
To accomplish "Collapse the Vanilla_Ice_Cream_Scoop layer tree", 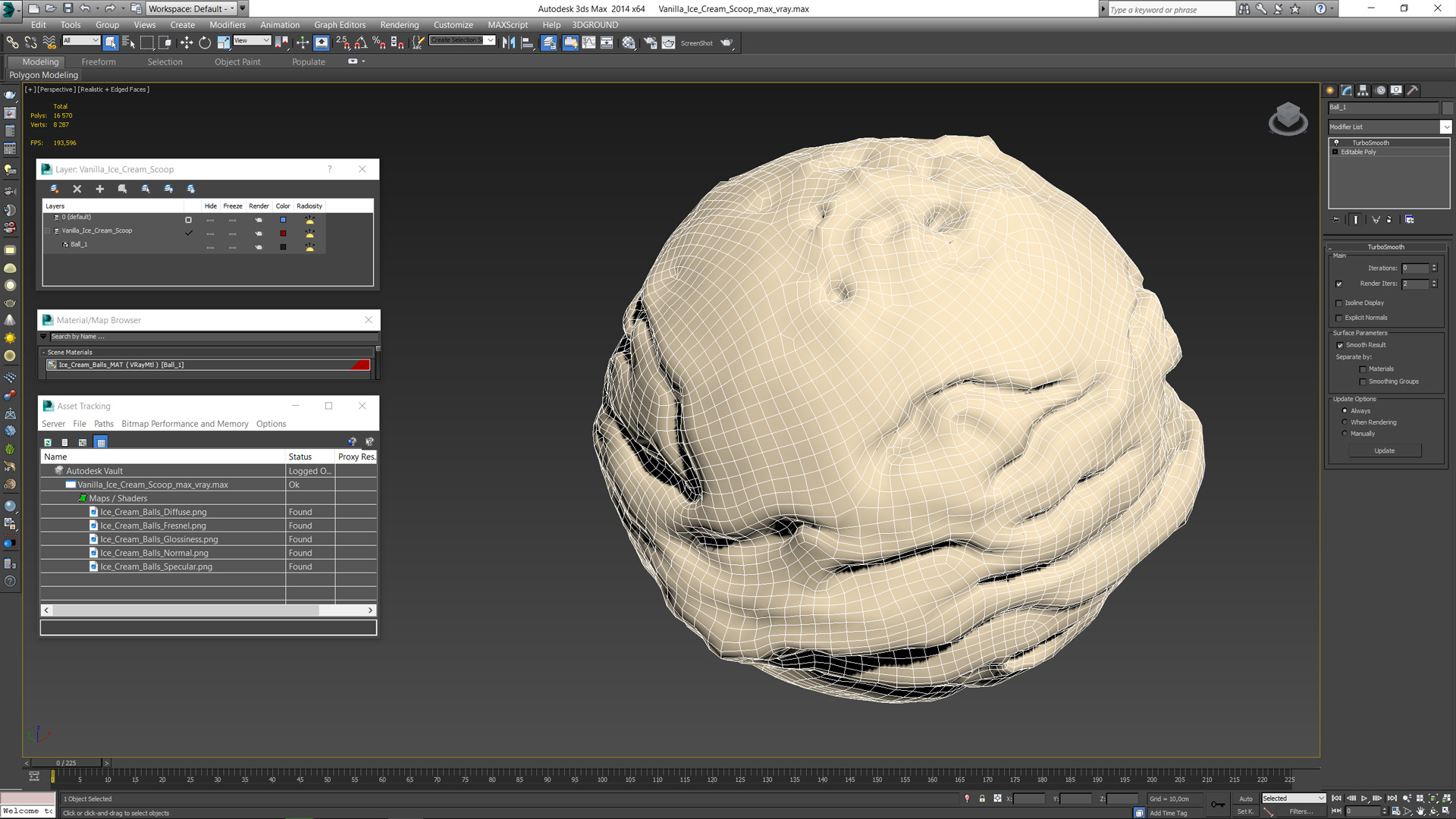I will (x=48, y=231).
